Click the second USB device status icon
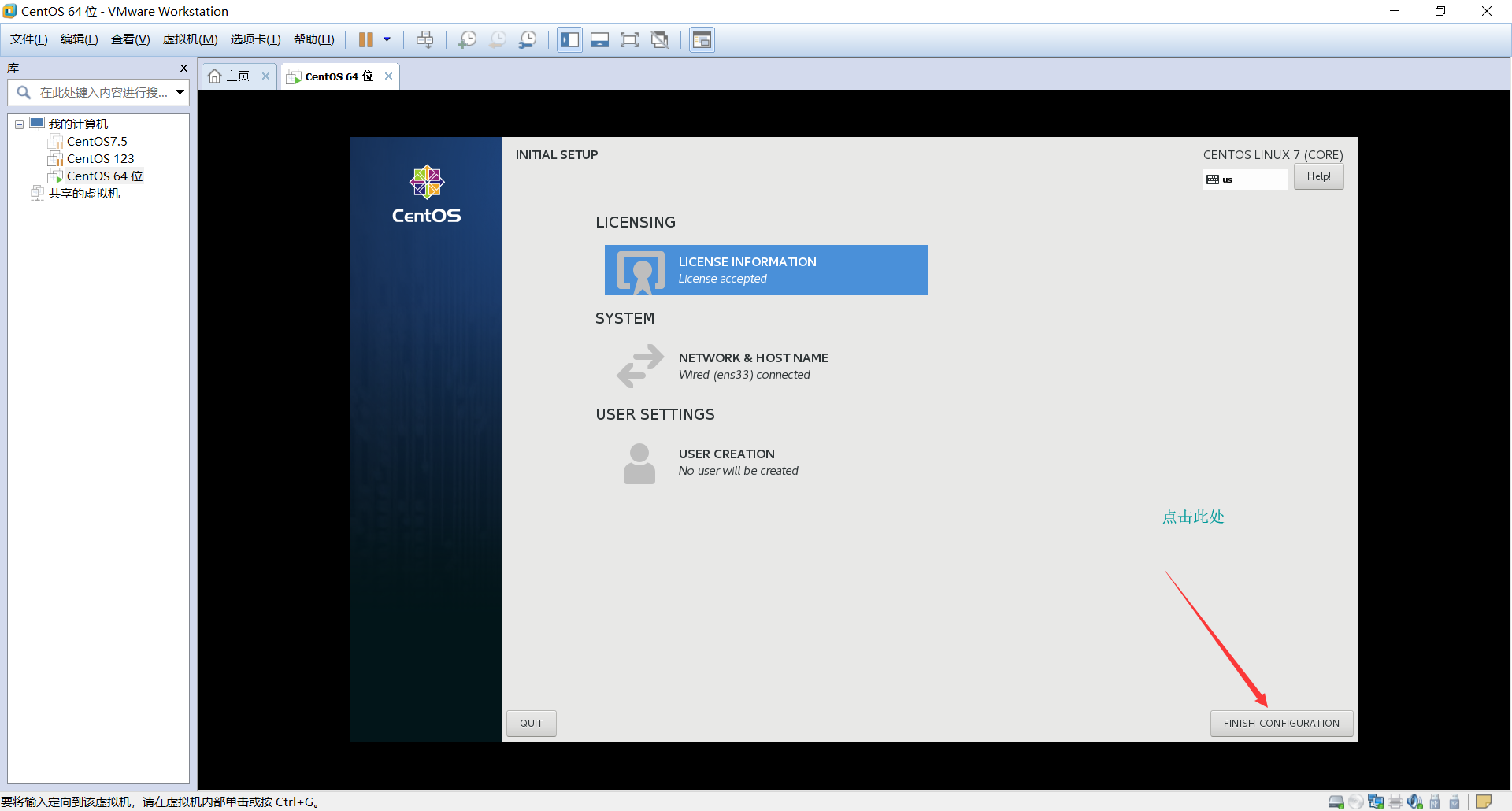 pyautogui.click(x=1455, y=802)
